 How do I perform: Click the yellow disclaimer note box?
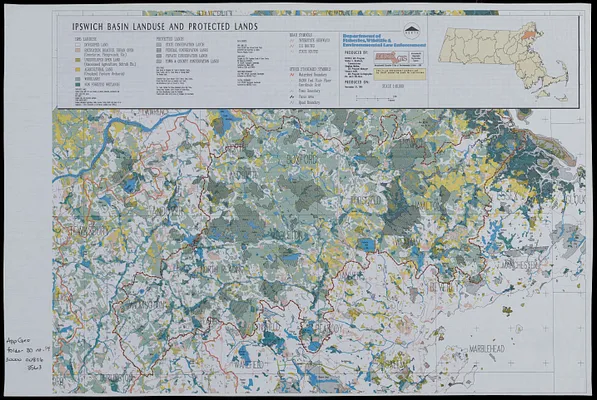(399, 74)
